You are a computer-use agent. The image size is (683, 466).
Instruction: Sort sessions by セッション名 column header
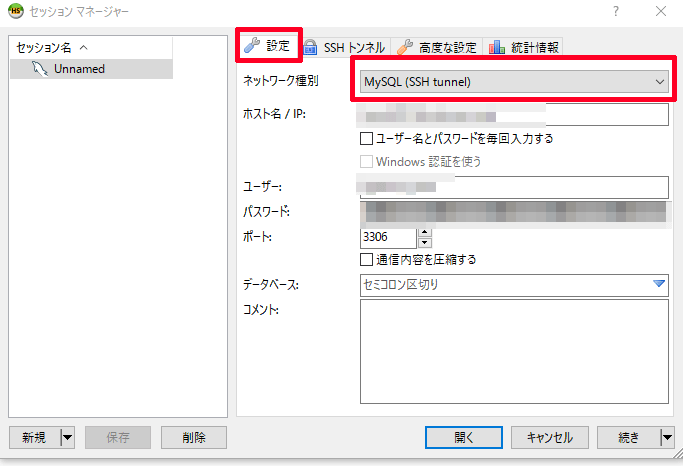coord(91,47)
